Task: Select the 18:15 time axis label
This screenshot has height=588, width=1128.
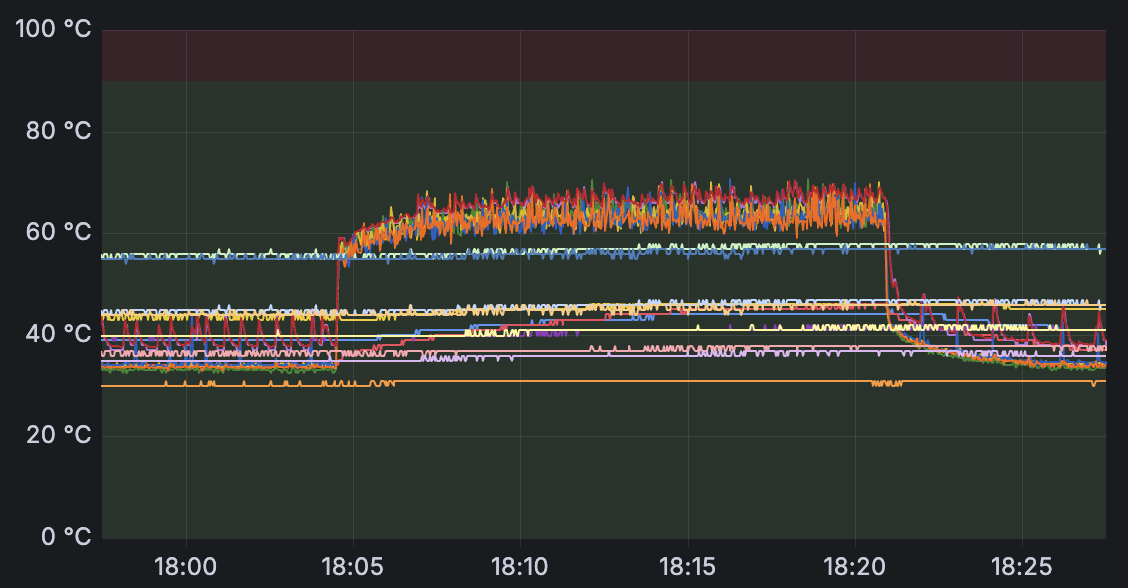Action: click(x=687, y=568)
